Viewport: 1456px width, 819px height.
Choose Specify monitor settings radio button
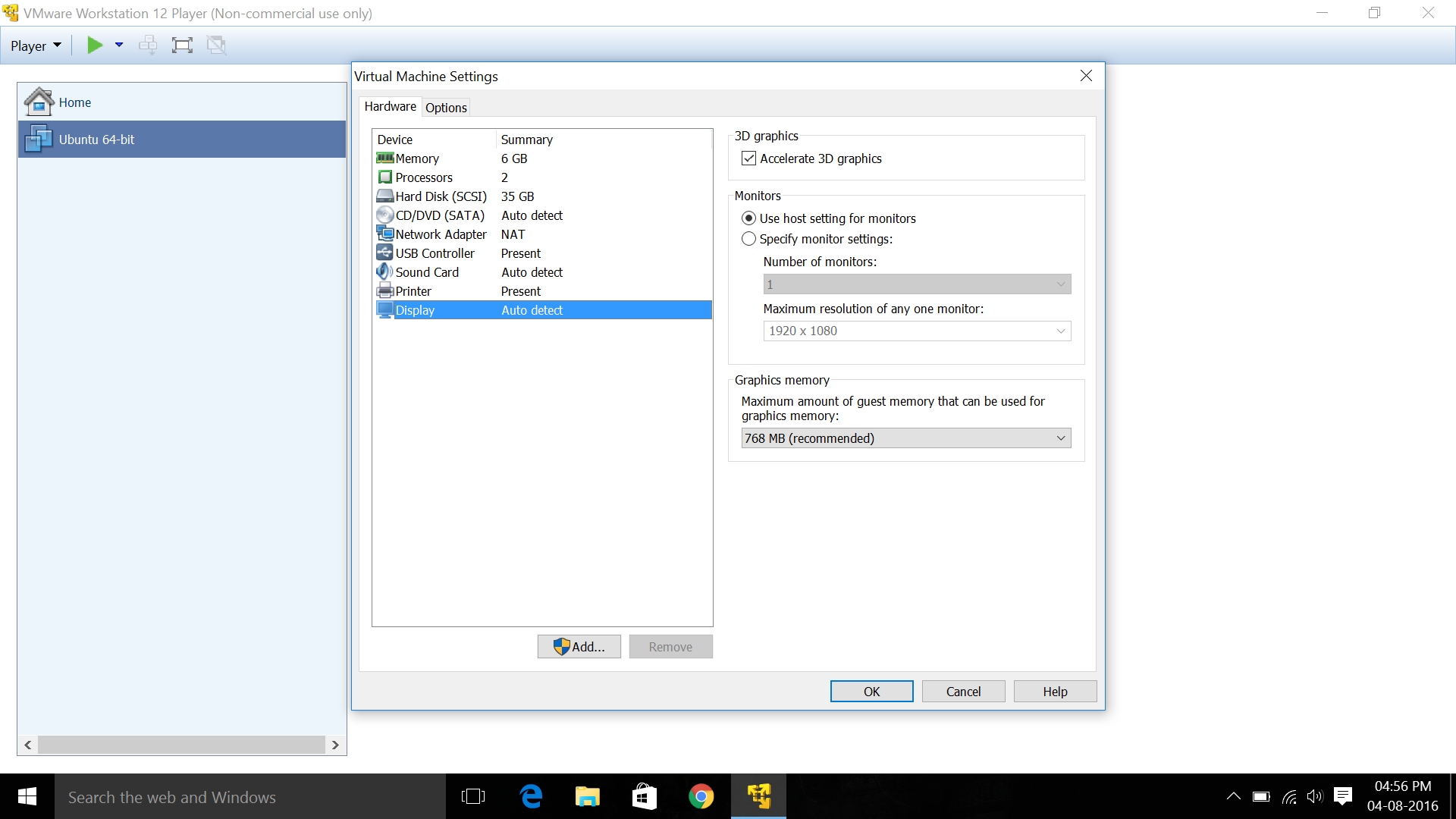[749, 239]
